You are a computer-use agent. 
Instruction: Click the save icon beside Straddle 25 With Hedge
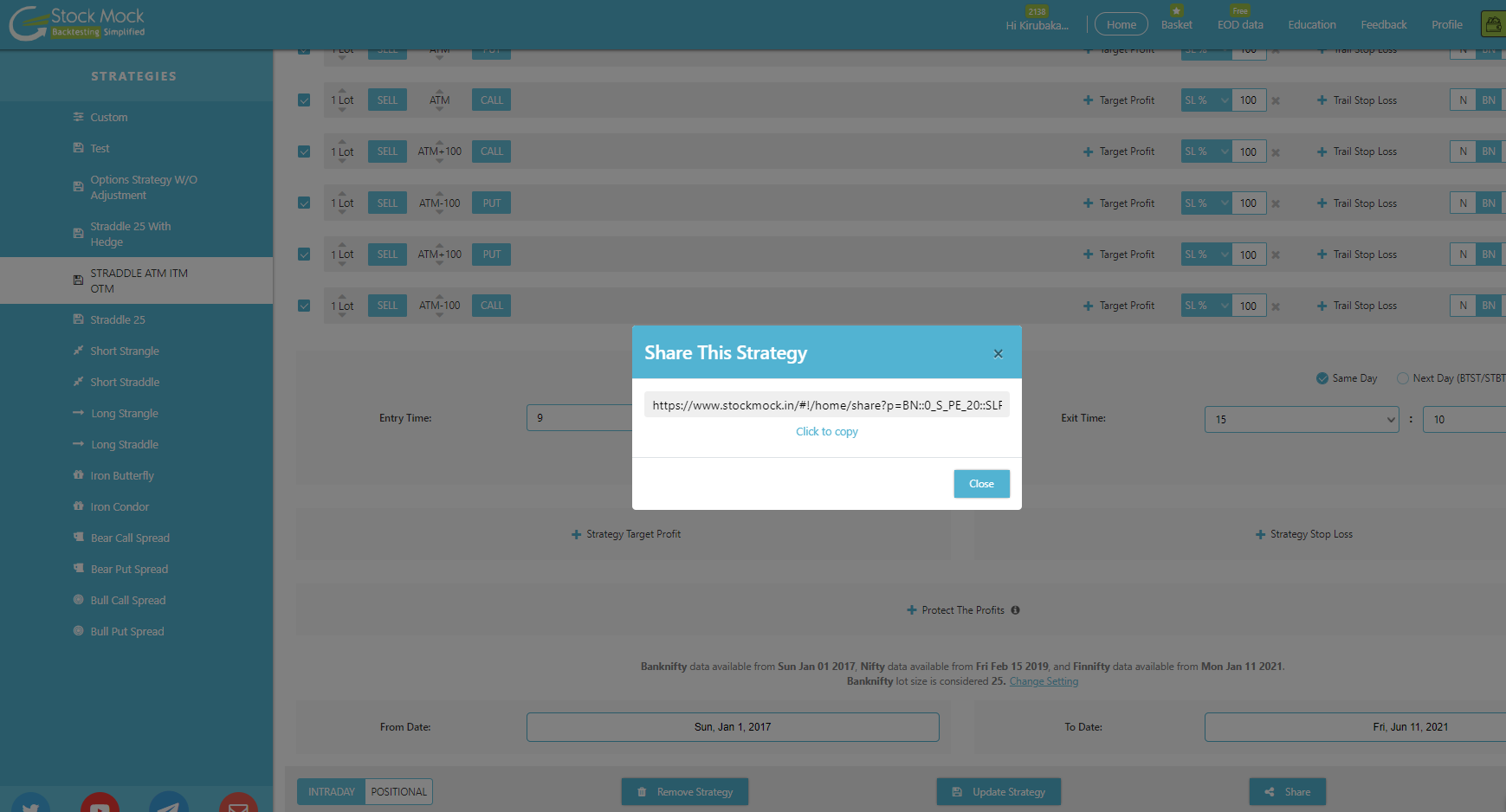(79, 233)
